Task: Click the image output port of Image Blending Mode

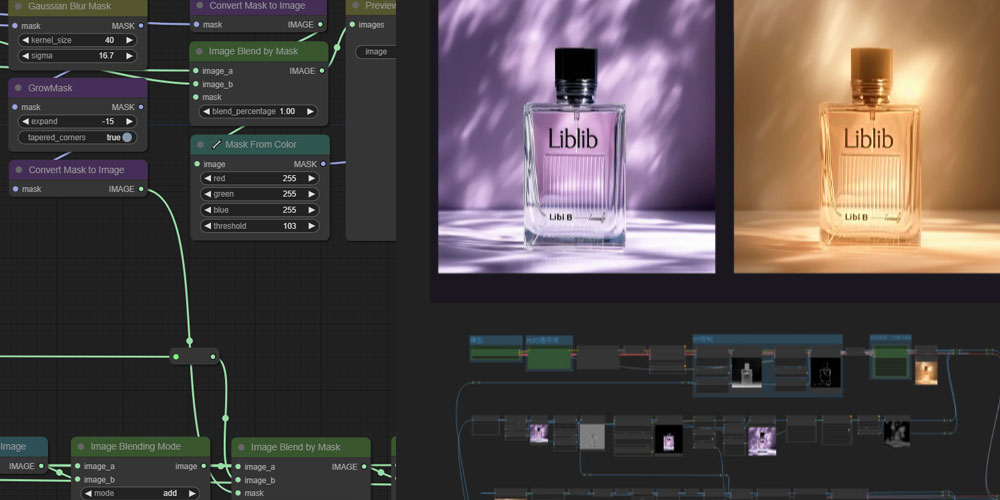Action: tap(203, 466)
